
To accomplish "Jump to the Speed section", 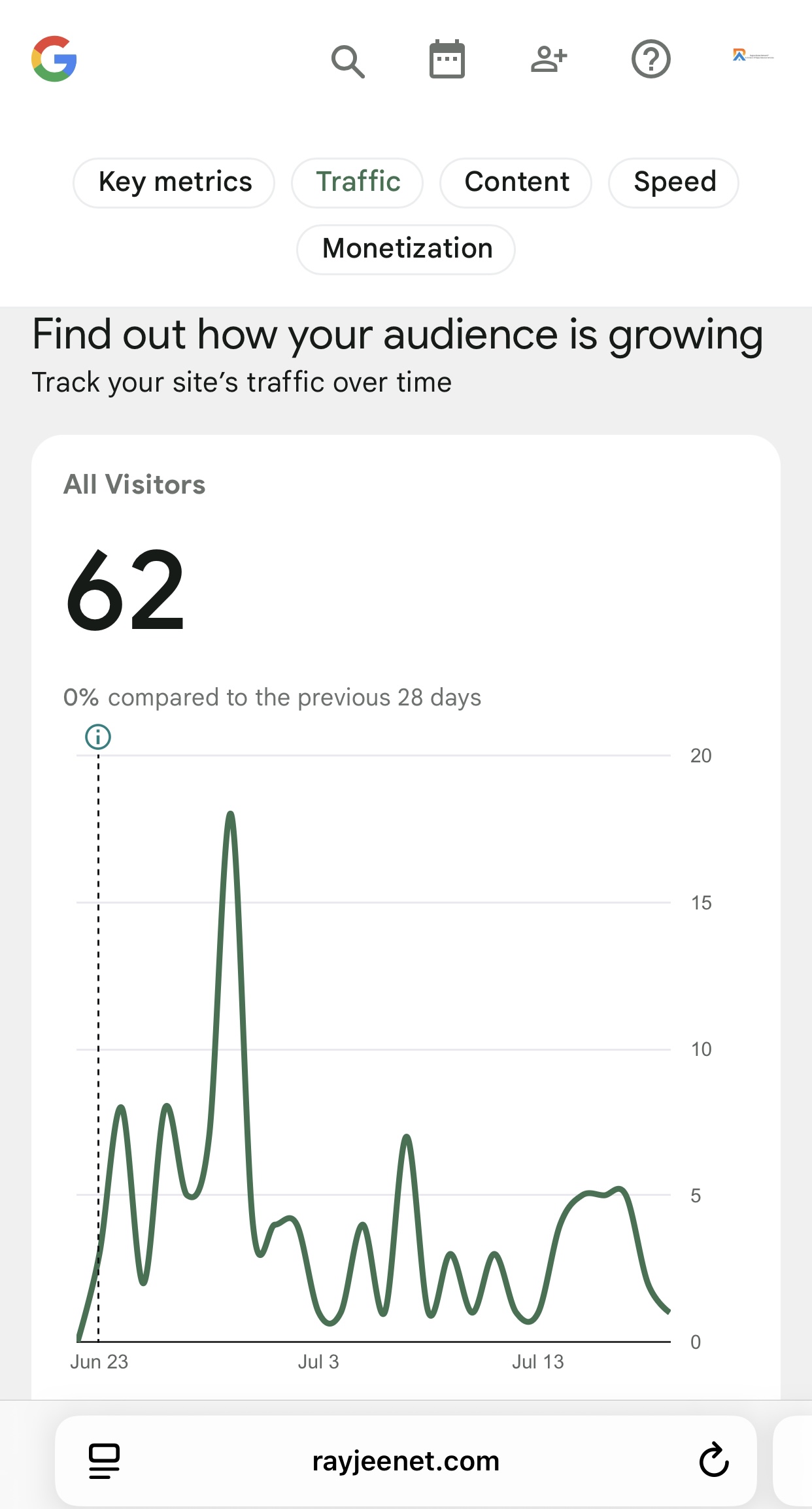I will pos(673,182).
